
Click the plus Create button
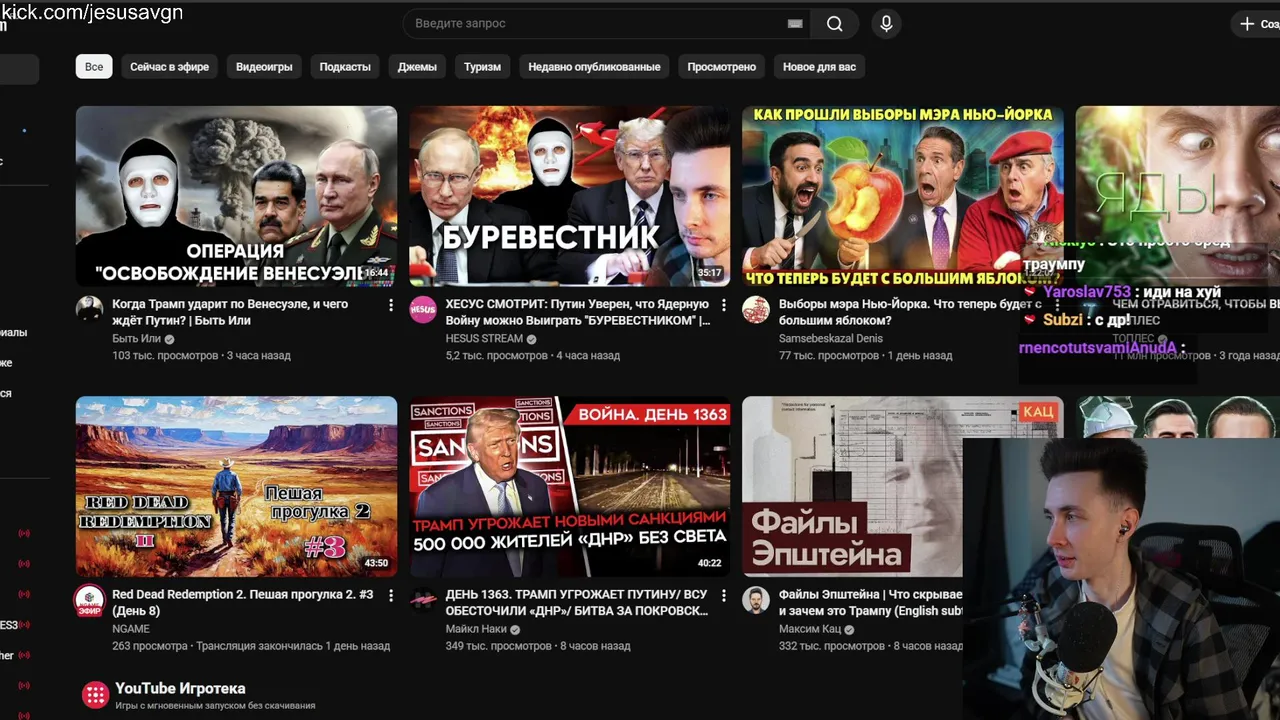click(1258, 24)
